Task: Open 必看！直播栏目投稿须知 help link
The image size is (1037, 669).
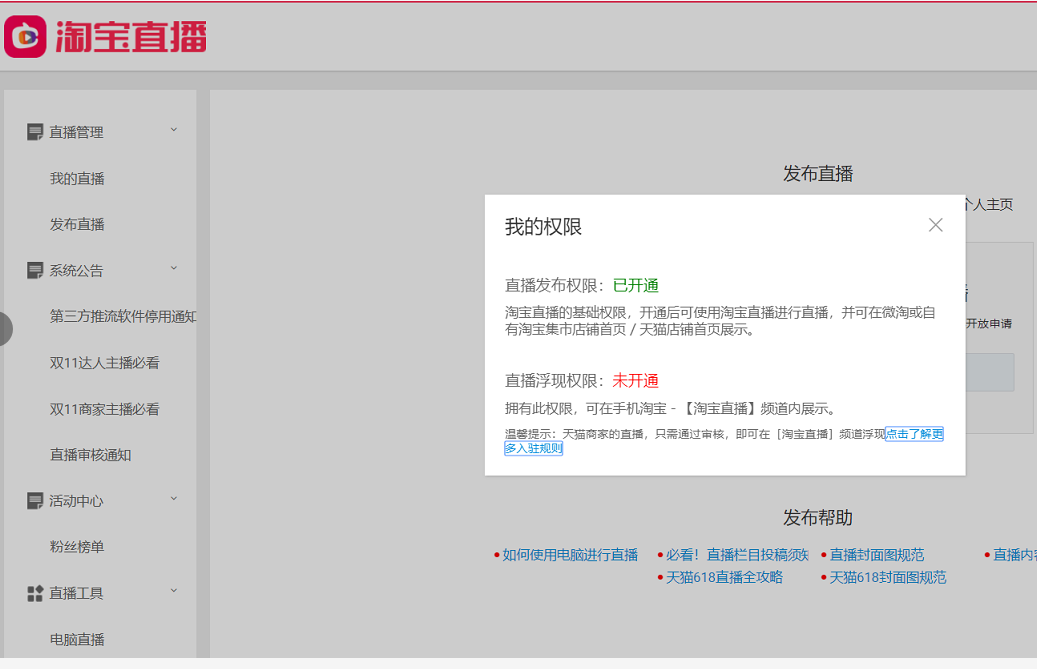Action: [x=737, y=555]
